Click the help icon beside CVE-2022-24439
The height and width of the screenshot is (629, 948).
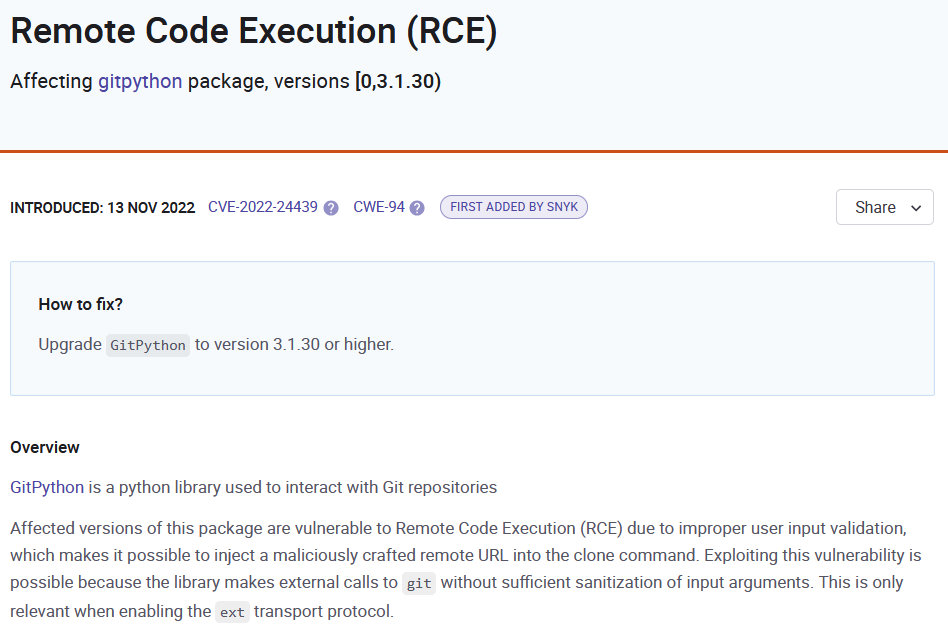click(331, 208)
